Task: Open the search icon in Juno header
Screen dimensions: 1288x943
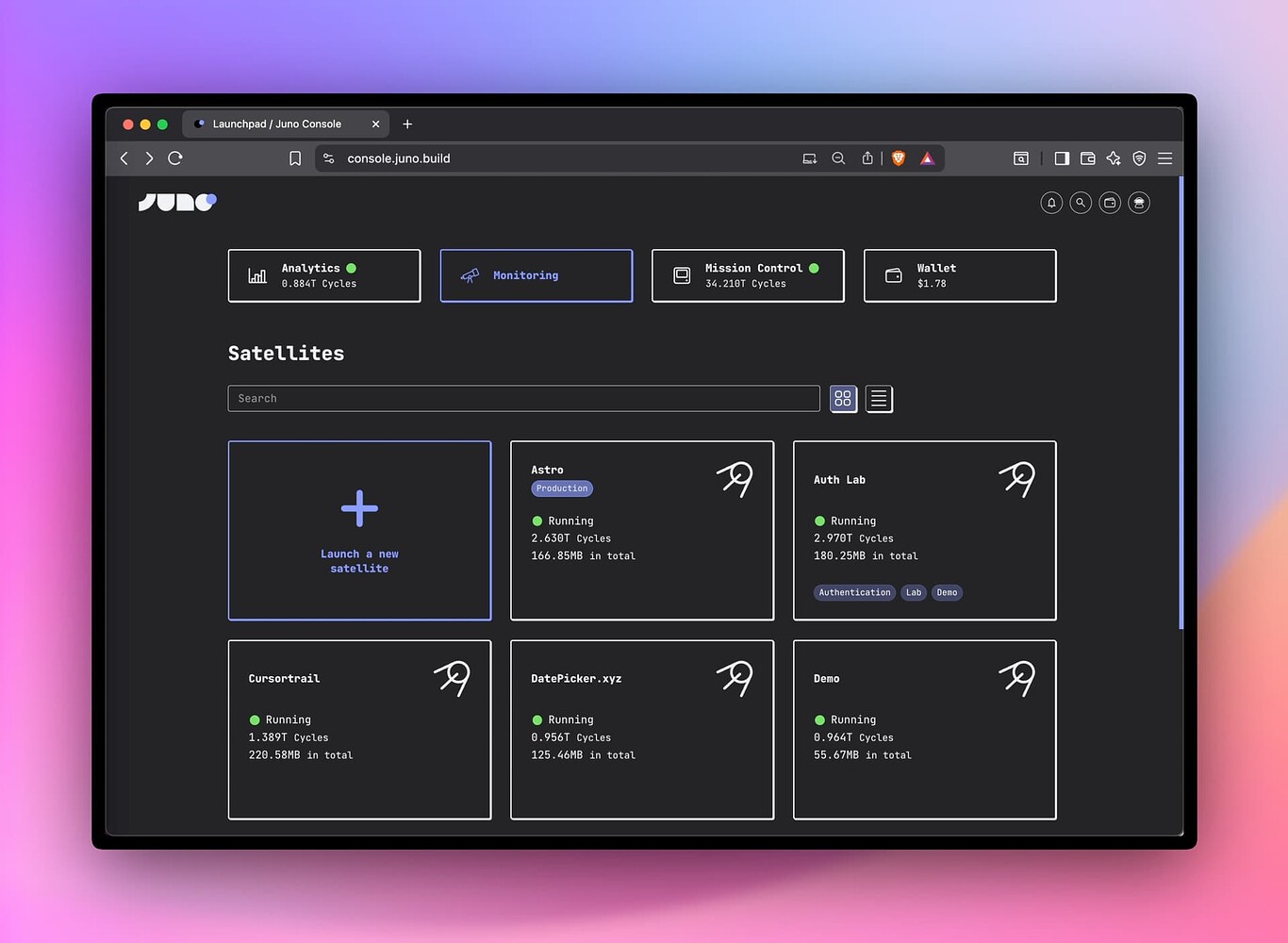Action: tap(1081, 203)
